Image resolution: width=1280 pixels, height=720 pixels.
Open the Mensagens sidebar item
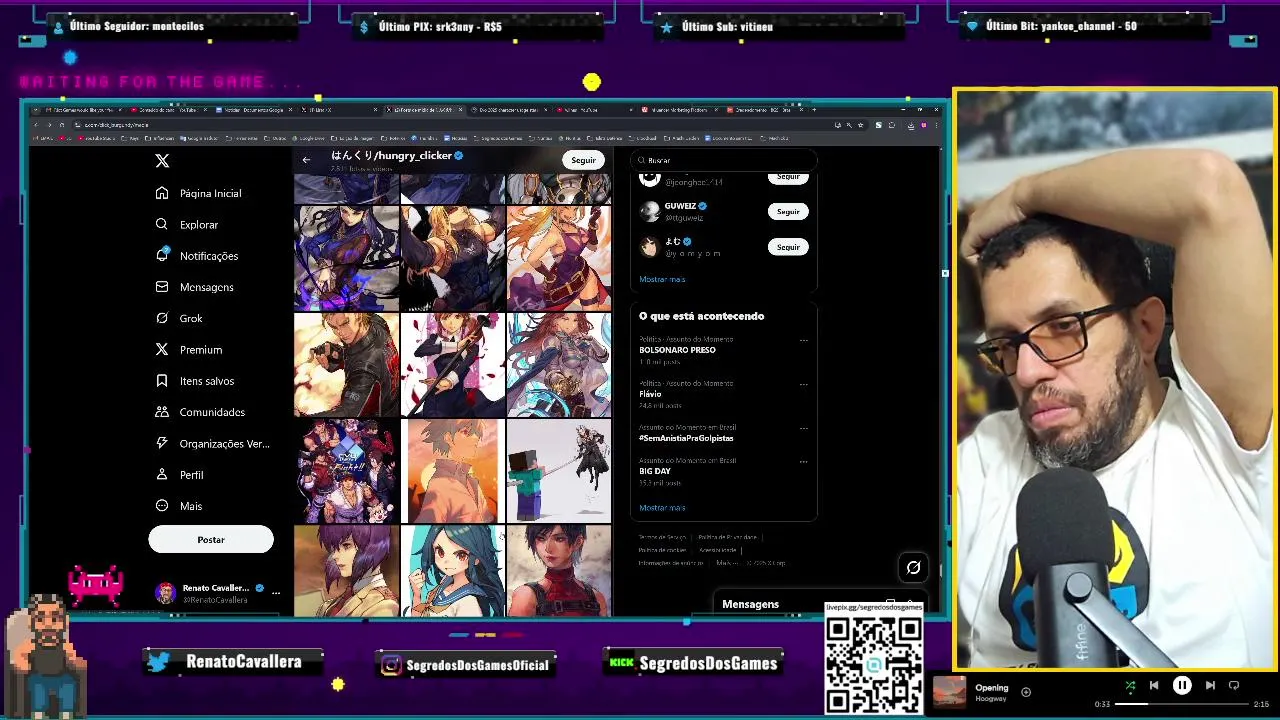click(x=195, y=287)
